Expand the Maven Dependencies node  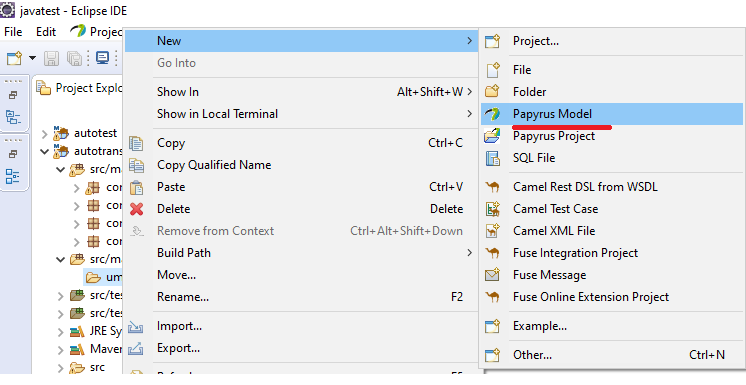(x=60, y=350)
